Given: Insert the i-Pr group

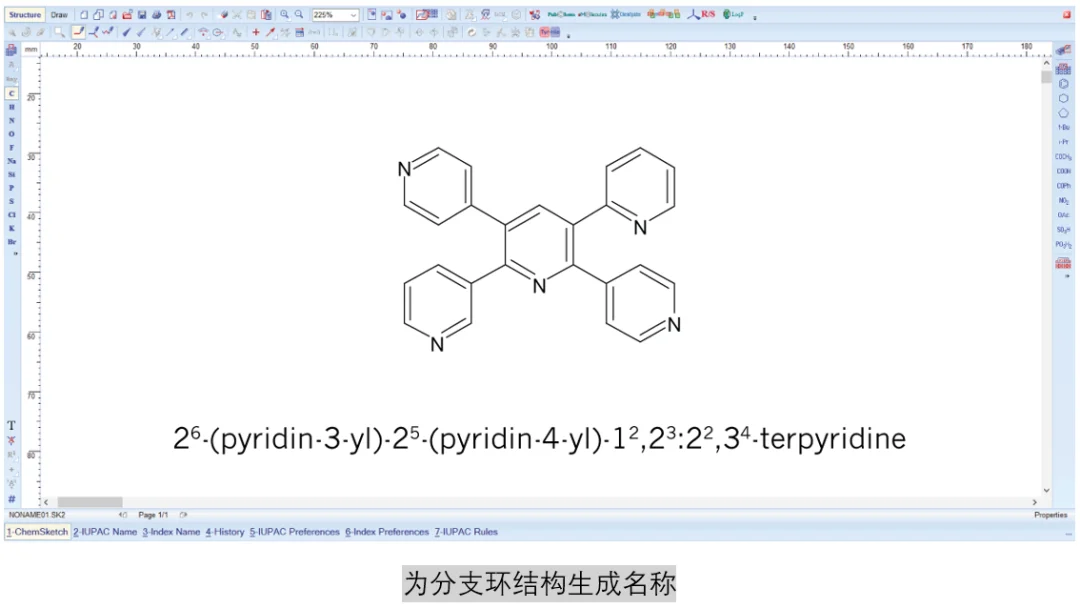Looking at the screenshot, I should point(1063,142).
